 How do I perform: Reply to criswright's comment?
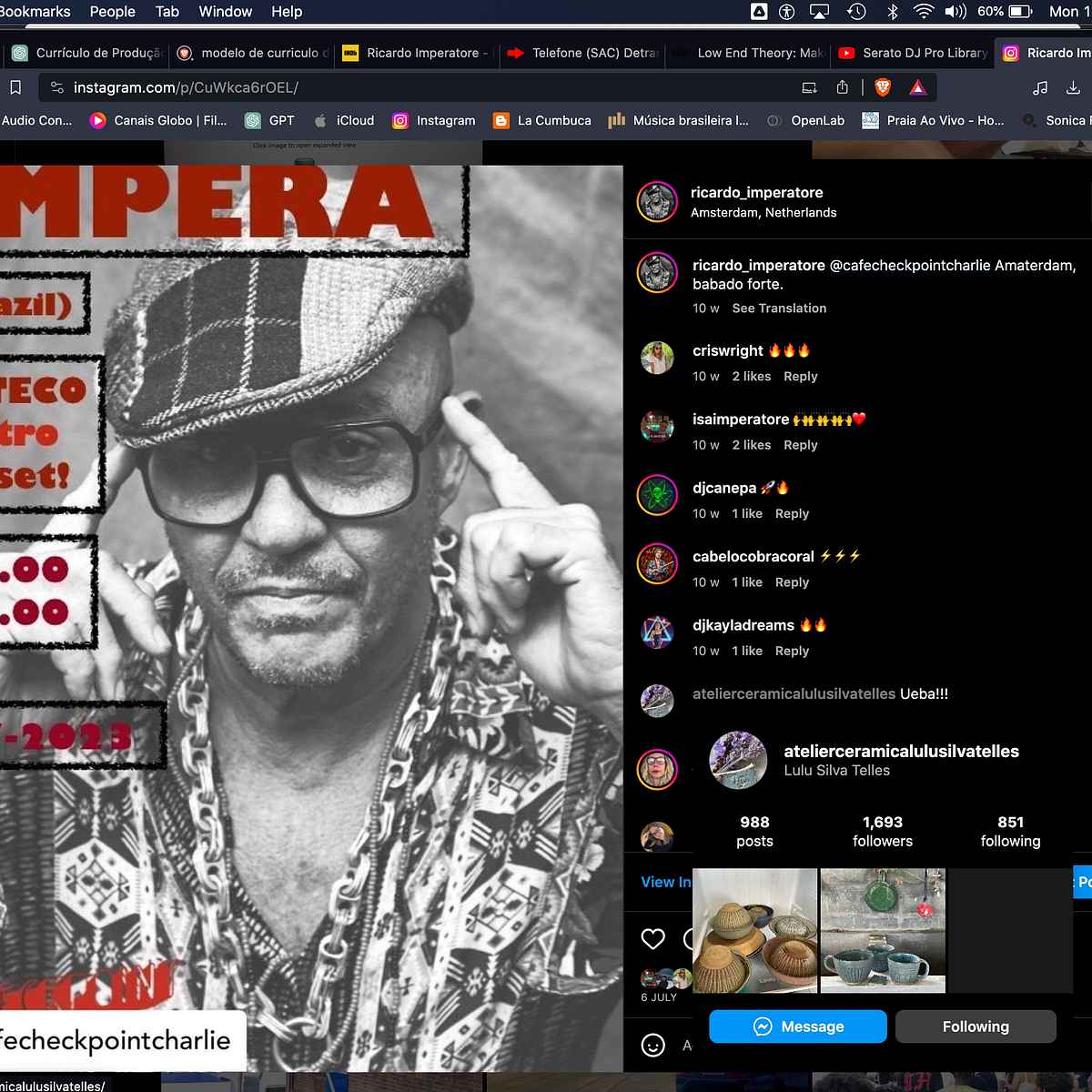click(x=800, y=377)
